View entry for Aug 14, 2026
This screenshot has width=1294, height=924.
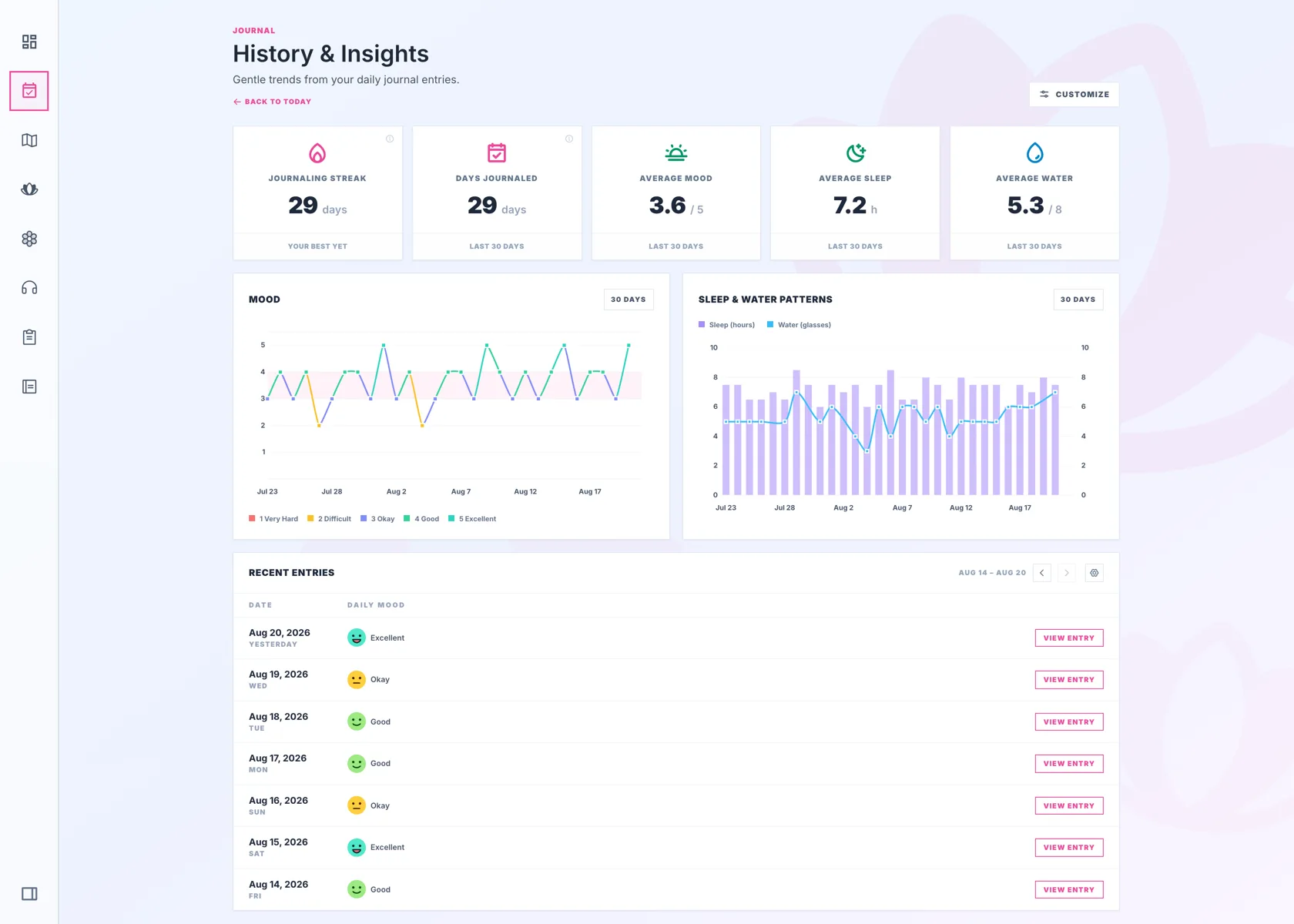(1069, 890)
